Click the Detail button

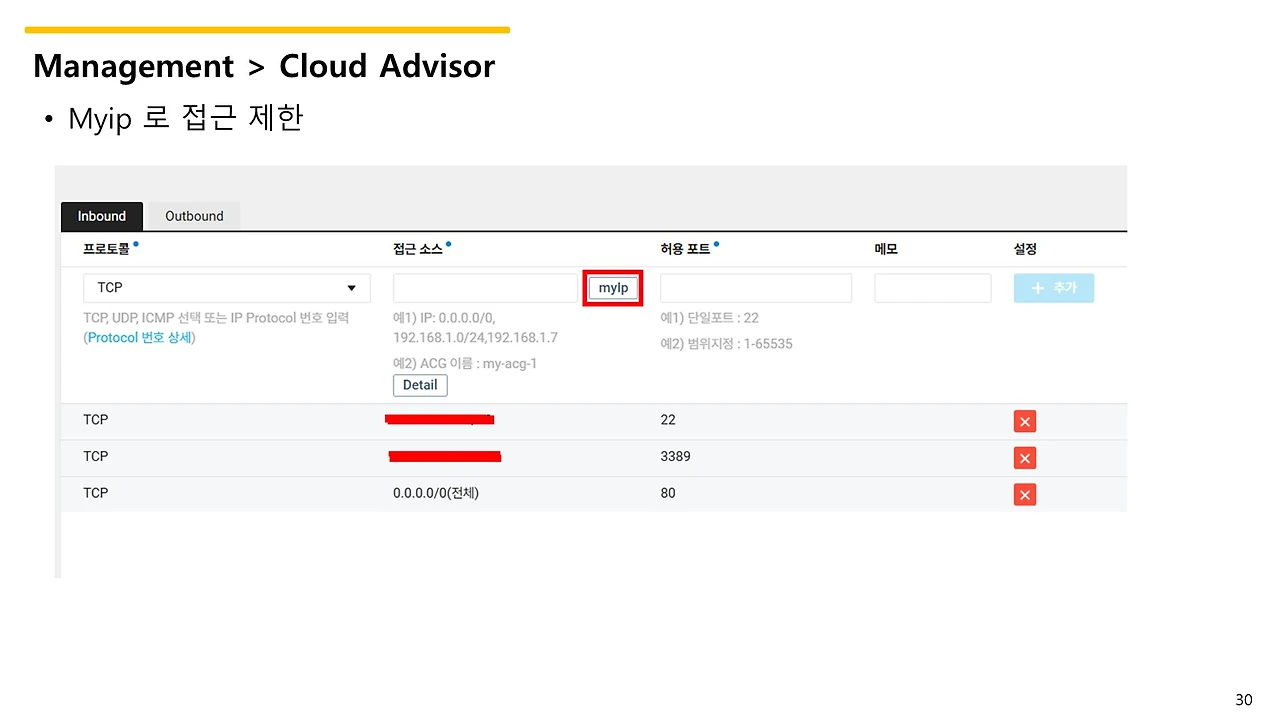pyautogui.click(x=420, y=385)
